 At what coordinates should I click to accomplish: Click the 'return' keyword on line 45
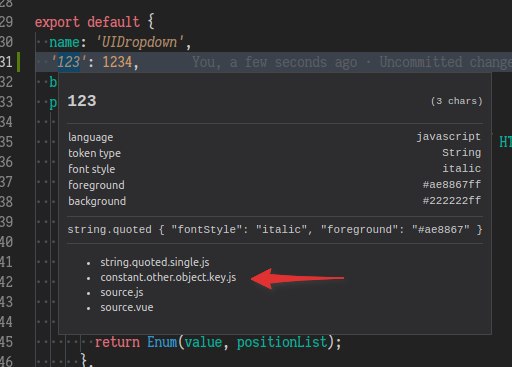117,342
